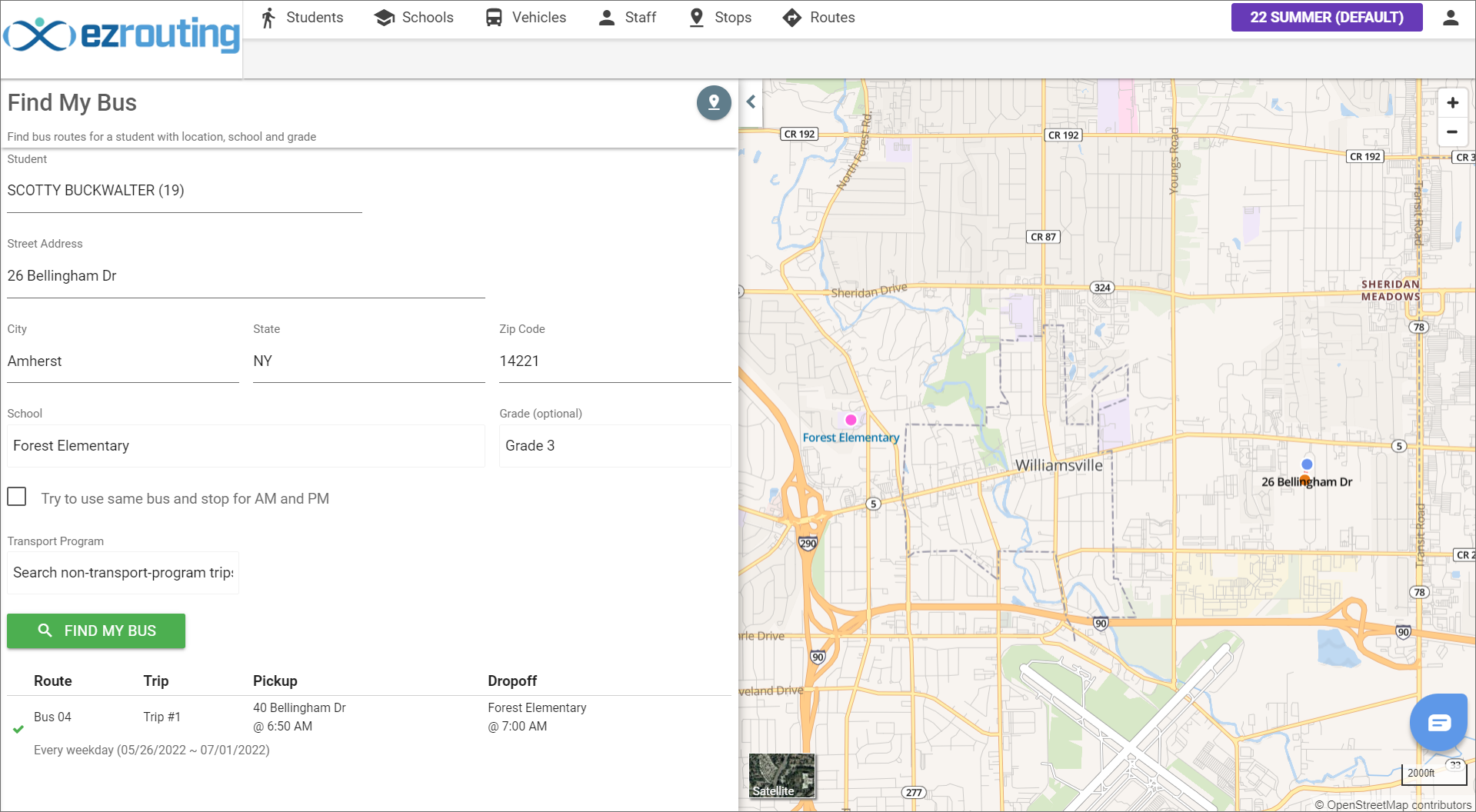
Task: Open the Vehicles menu
Action: click(x=526, y=18)
